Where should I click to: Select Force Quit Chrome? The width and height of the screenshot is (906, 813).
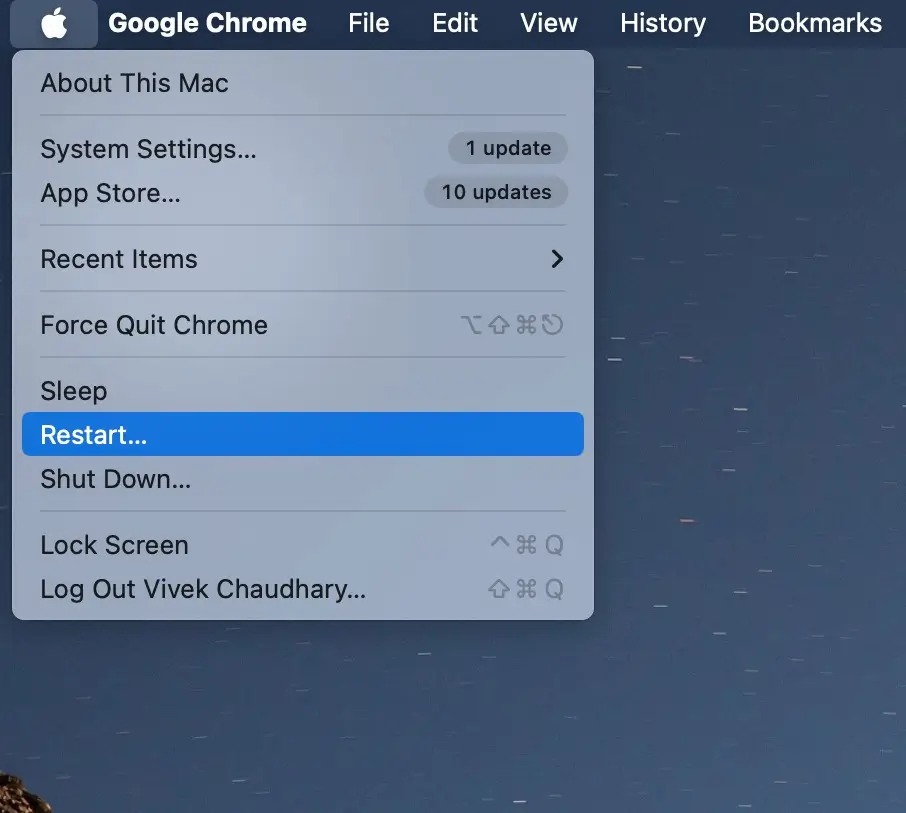(x=303, y=325)
